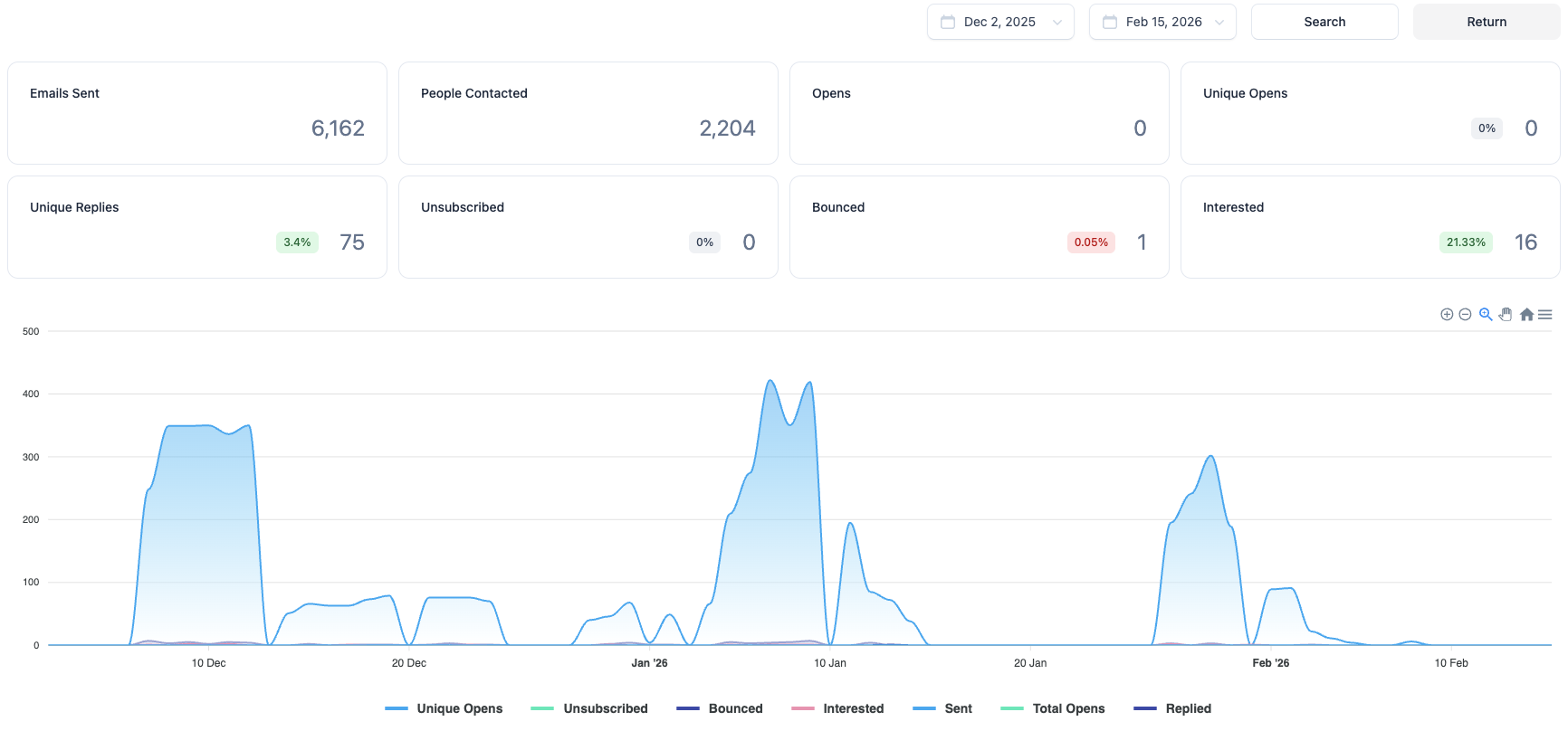Expand the Feb 15, 2026 date dropdown arrow
1568x731 pixels.
(1219, 23)
